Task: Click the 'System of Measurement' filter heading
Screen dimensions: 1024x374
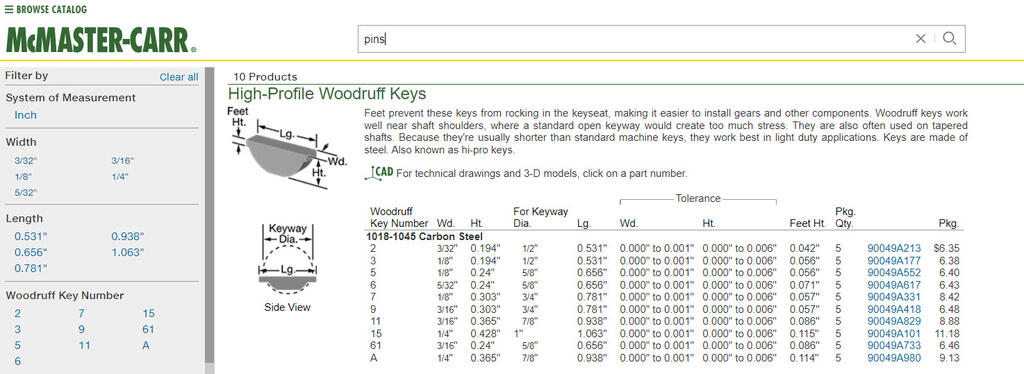Action: pos(71,98)
